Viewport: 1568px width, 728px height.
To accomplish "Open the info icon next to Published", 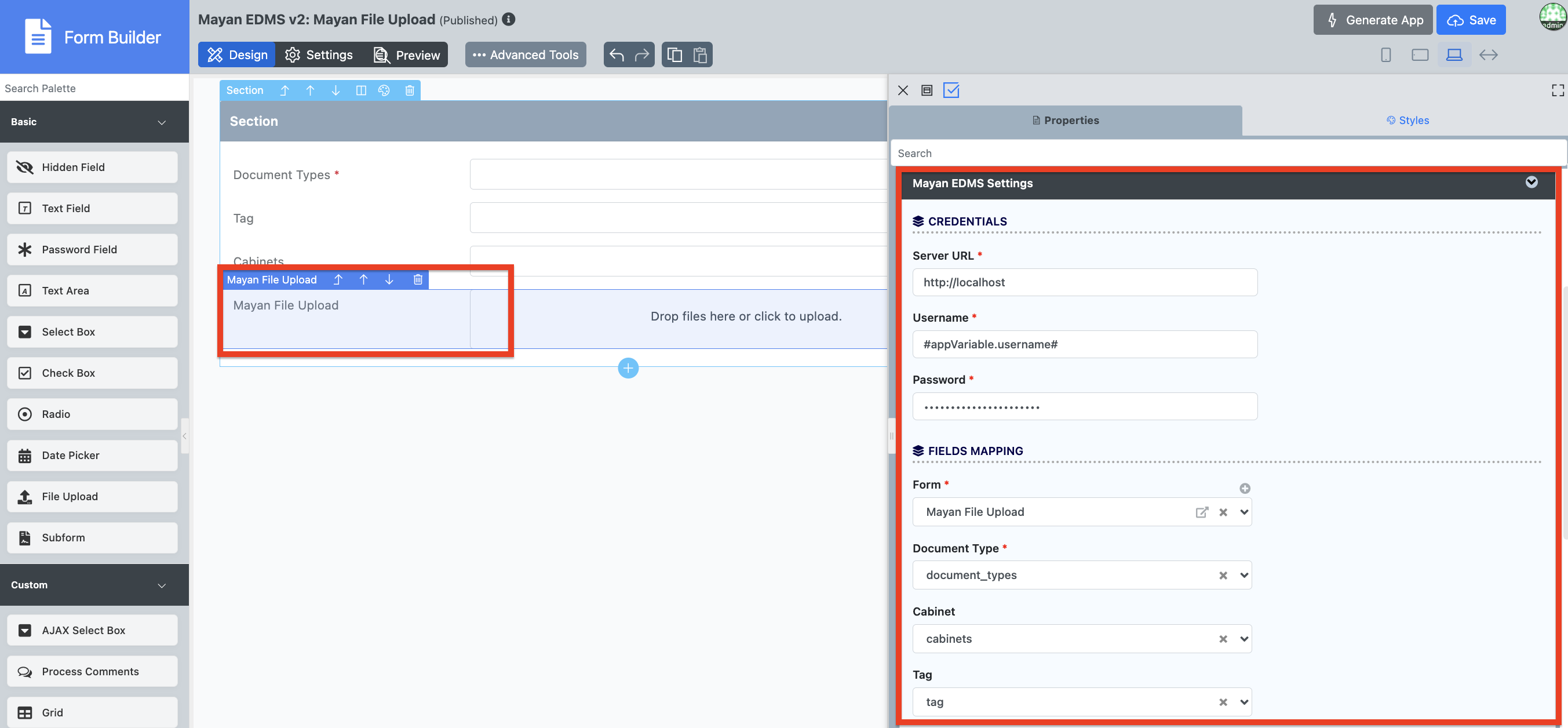I will click(509, 20).
